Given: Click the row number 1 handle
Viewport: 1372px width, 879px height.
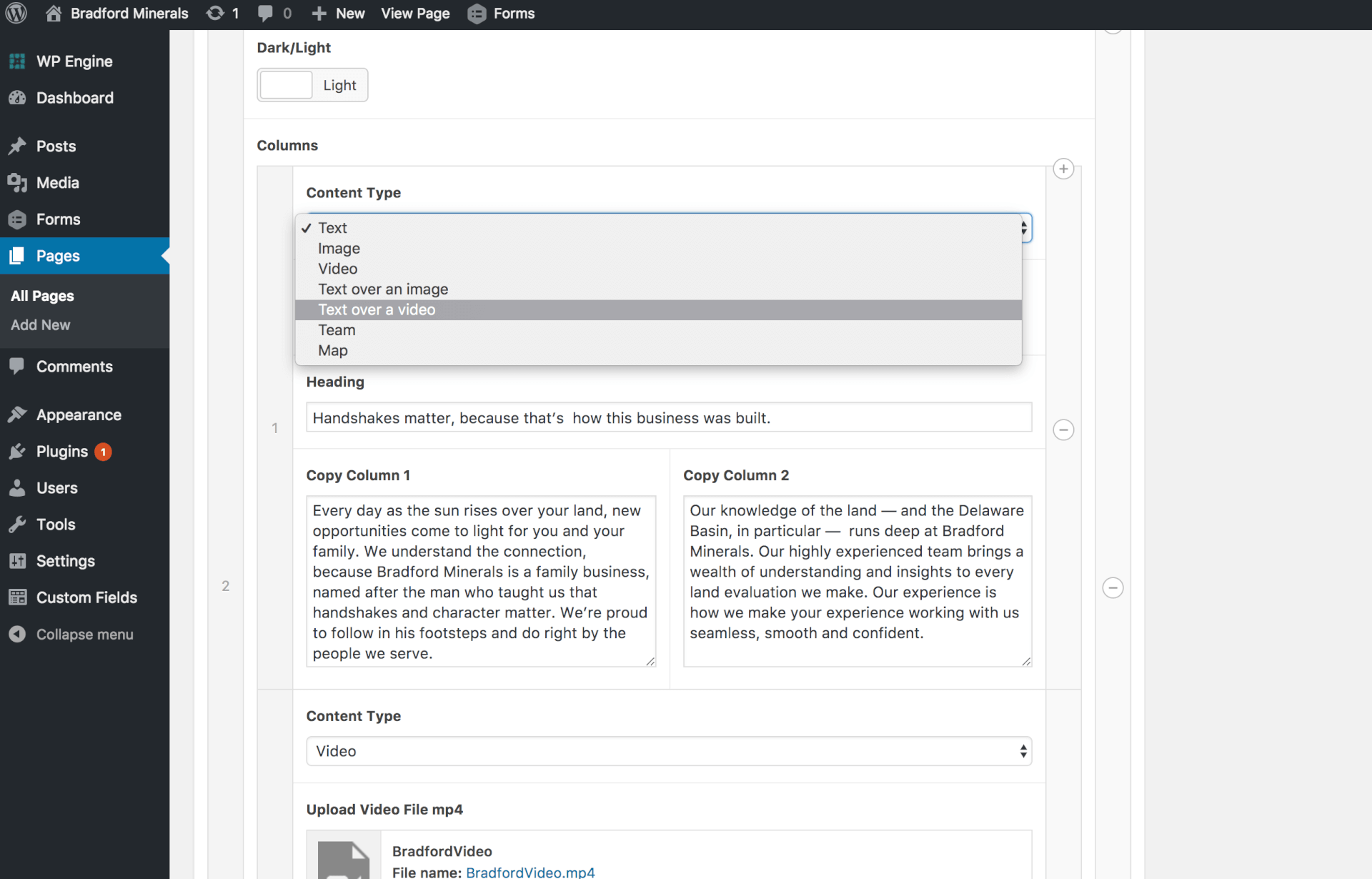Looking at the screenshot, I should coord(275,428).
